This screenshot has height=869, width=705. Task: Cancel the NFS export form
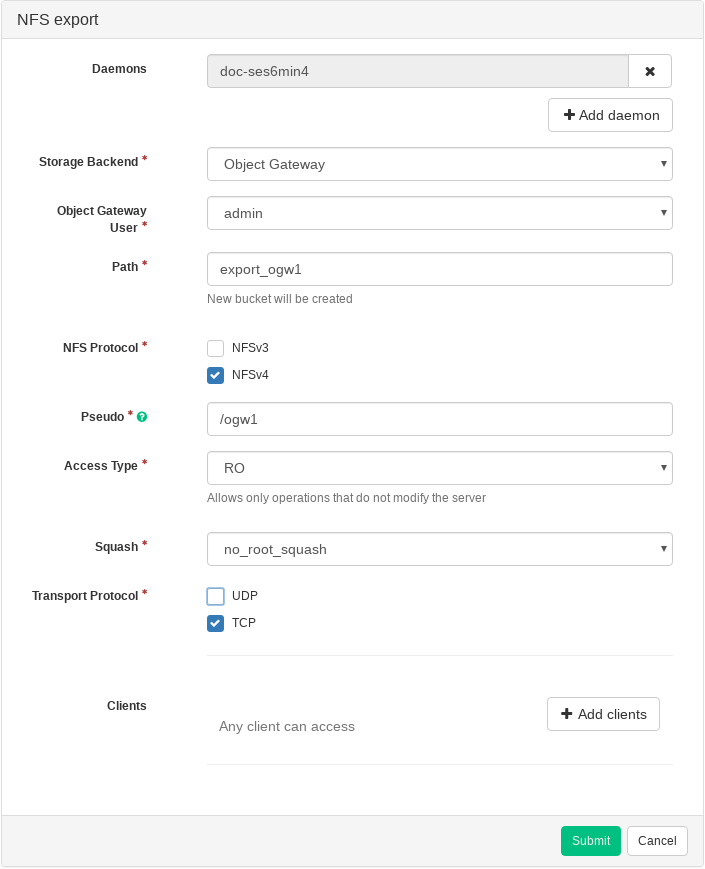[657, 841]
